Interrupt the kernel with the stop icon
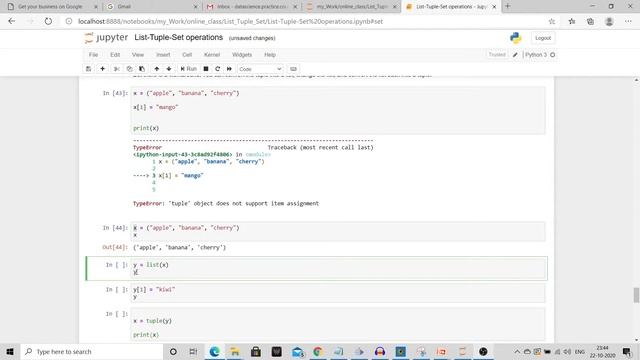The width and height of the screenshot is (640, 360). 206,69
